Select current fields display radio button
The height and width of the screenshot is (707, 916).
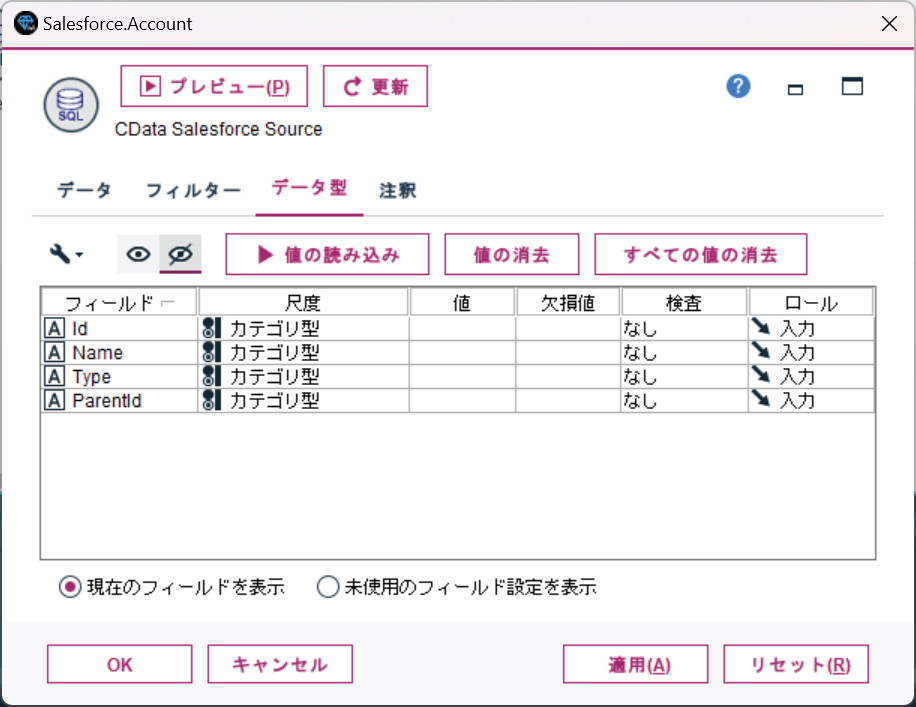point(69,588)
